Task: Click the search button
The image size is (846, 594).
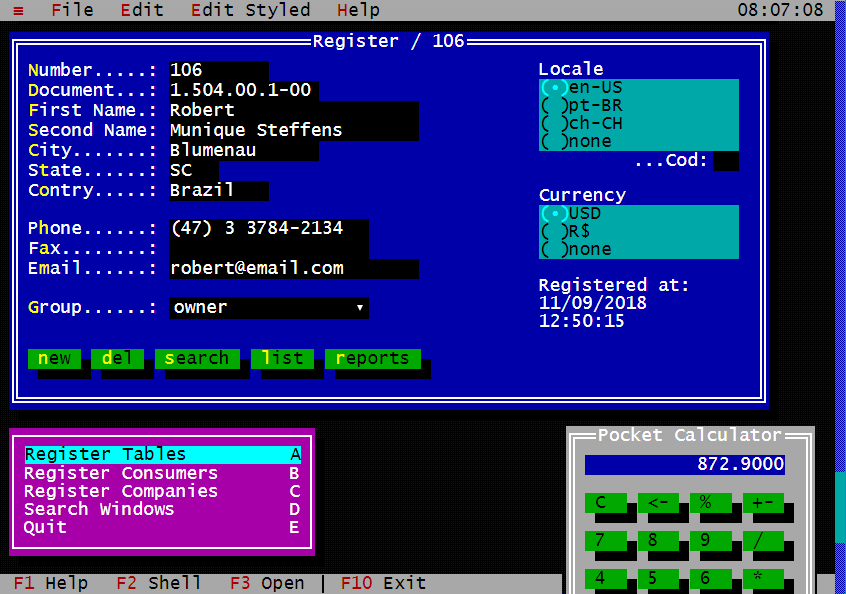Action: coord(197,358)
